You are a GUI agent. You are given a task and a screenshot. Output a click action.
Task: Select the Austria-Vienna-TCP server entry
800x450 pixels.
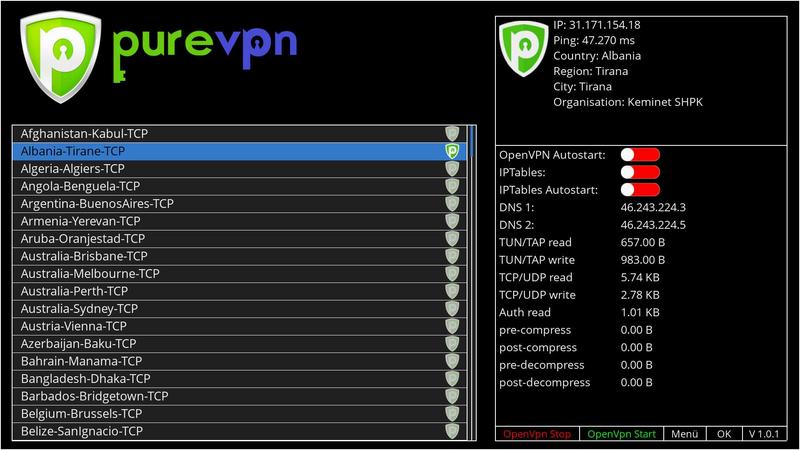[239, 327]
